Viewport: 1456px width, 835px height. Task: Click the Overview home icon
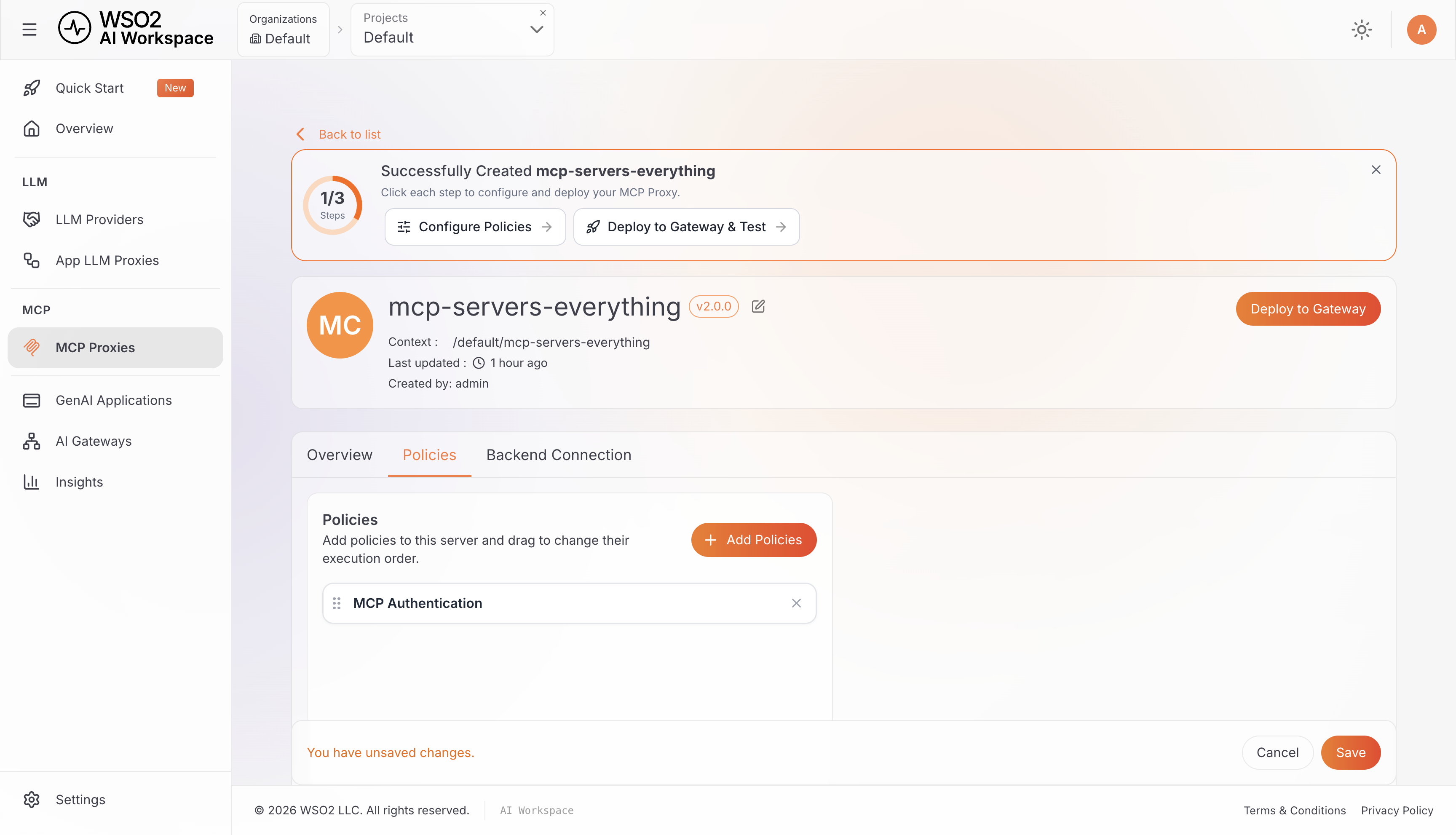pyautogui.click(x=32, y=128)
